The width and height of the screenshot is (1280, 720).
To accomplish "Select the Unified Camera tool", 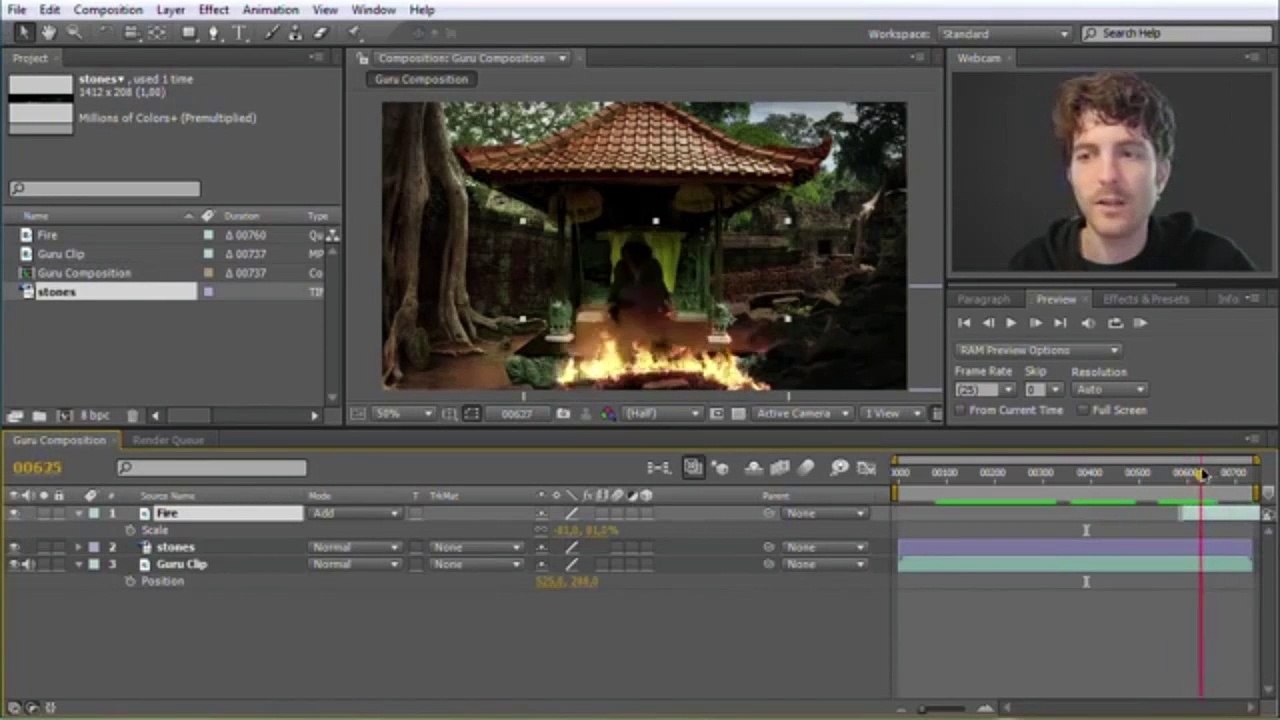I will point(131,33).
